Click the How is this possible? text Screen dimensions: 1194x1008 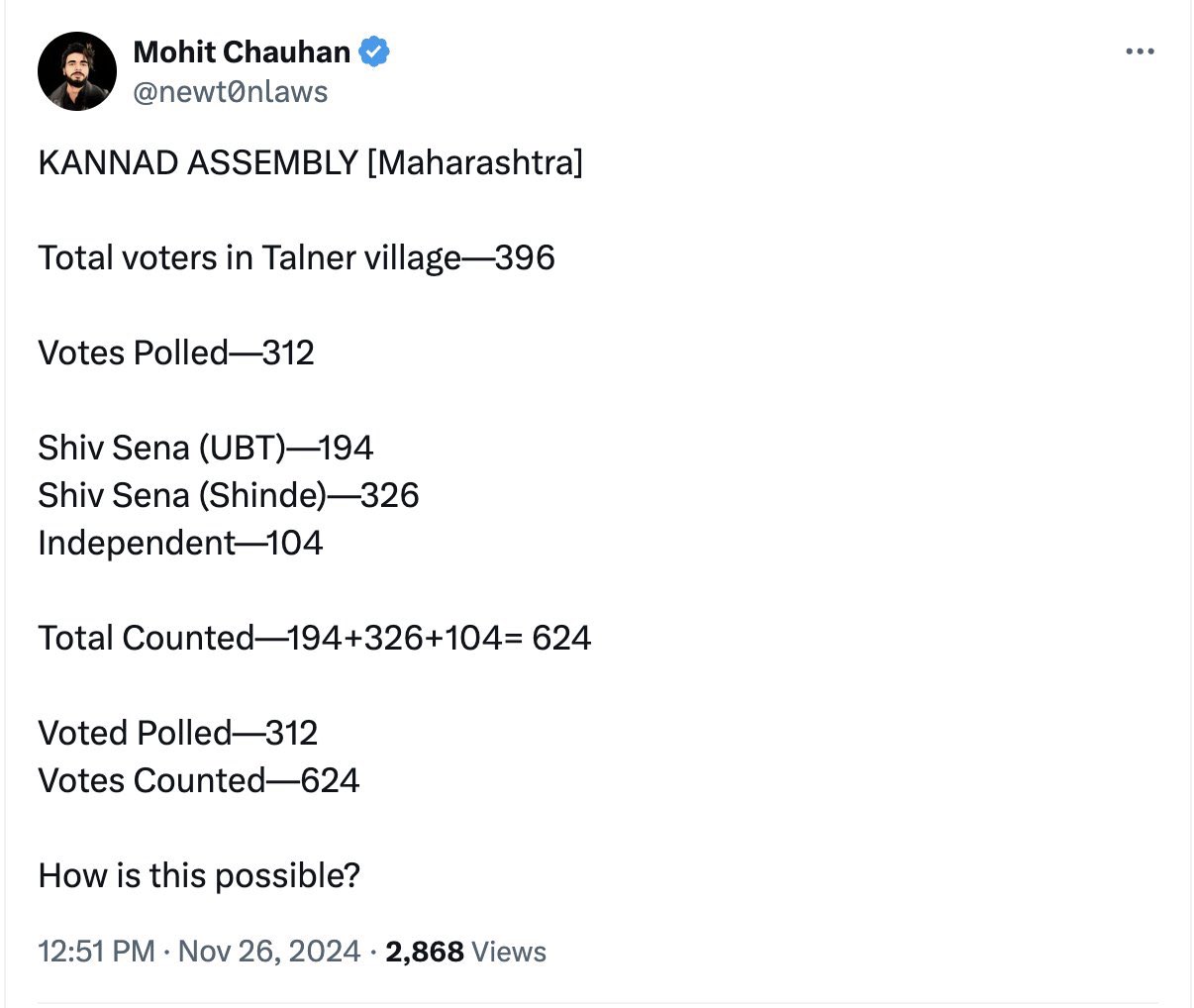tap(199, 875)
